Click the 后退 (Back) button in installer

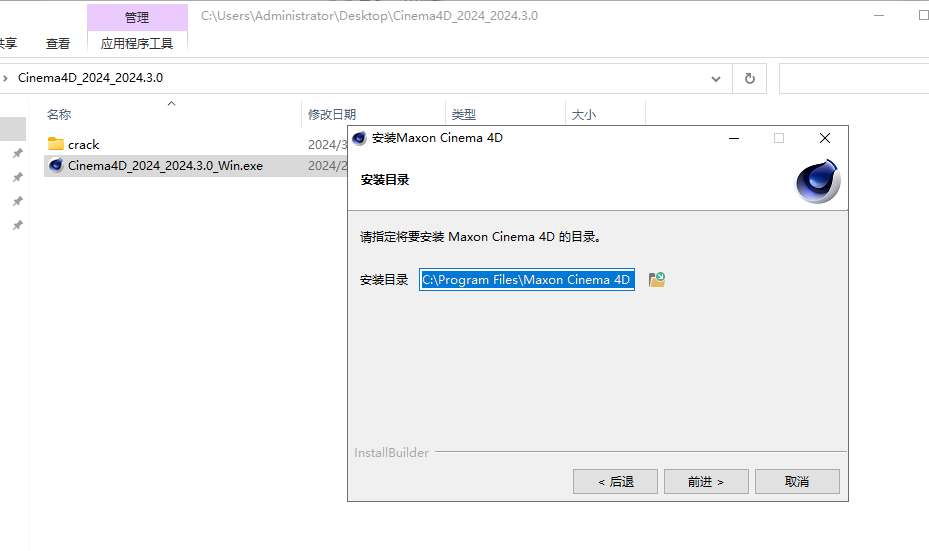pos(615,482)
